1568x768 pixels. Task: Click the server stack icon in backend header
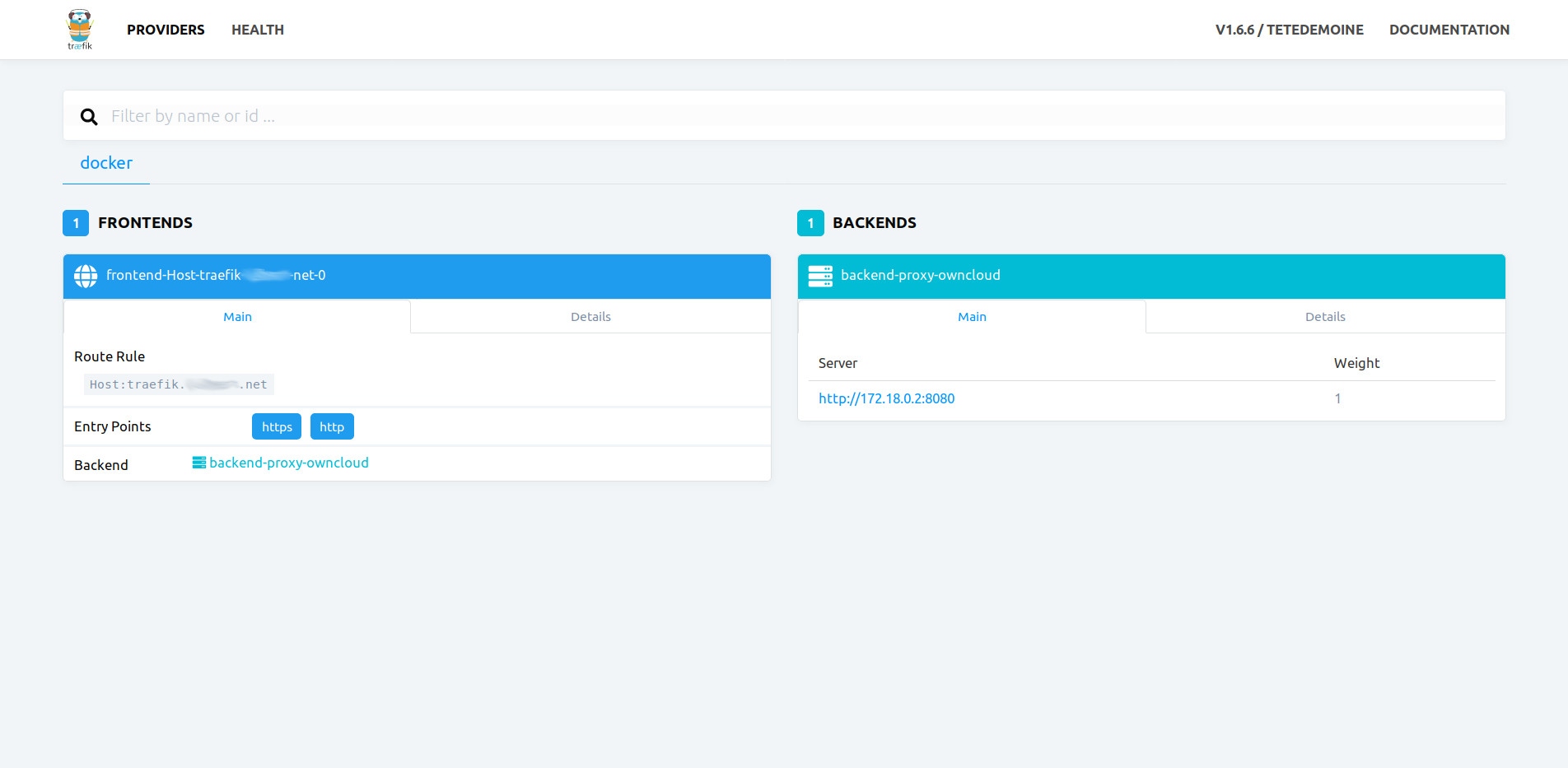pyautogui.click(x=820, y=276)
